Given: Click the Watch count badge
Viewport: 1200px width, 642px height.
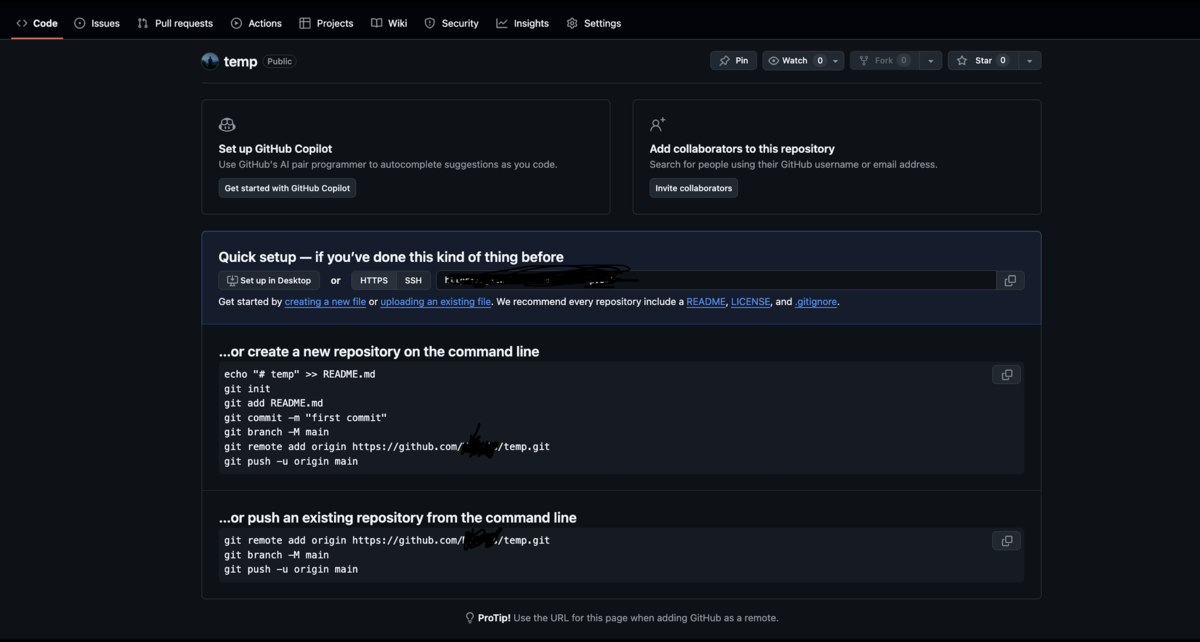Looking at the screenshot, I should pos(820,61).
